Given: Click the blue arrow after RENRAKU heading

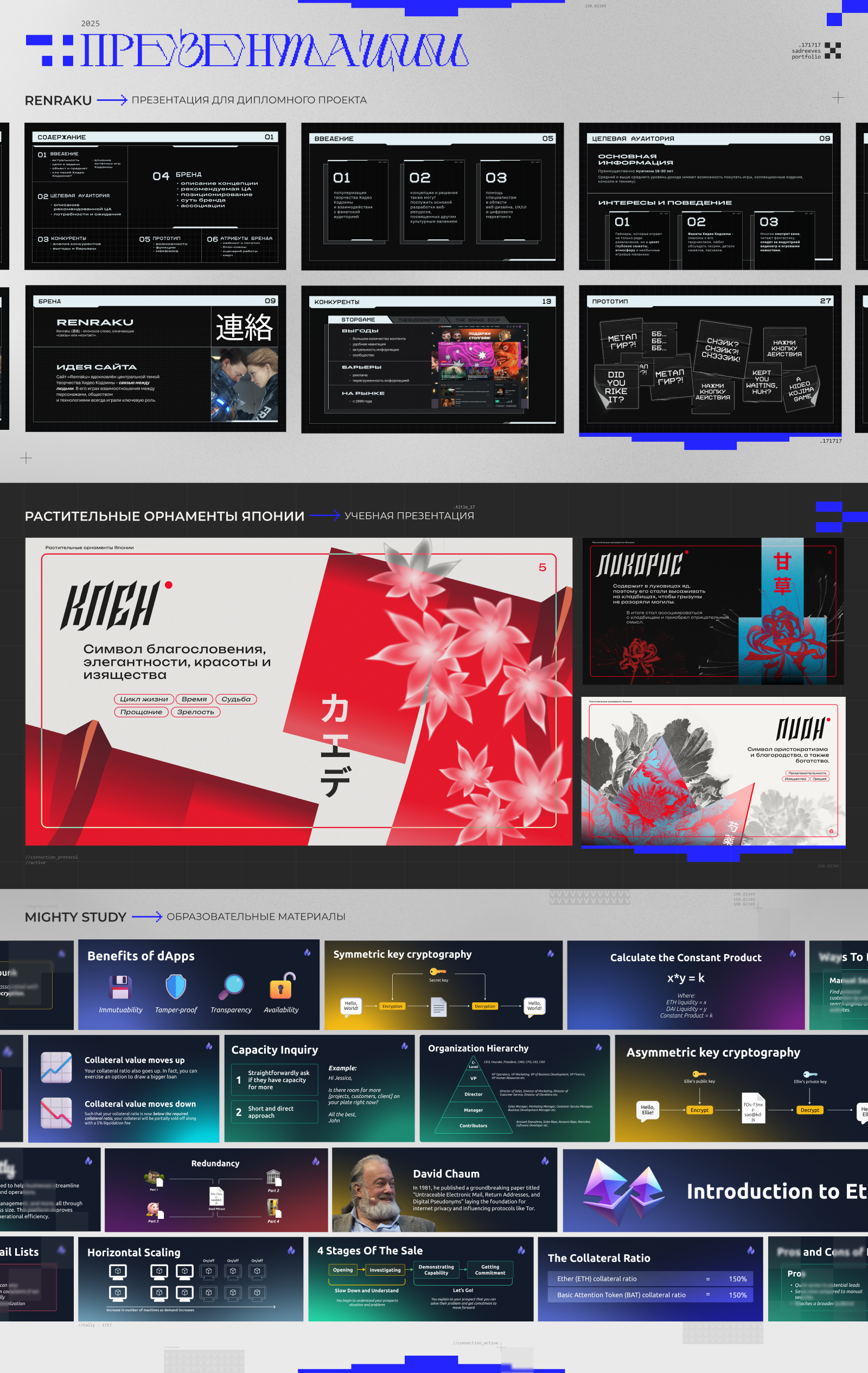Looking at the screenshot, I should click(x=112, y=100).
